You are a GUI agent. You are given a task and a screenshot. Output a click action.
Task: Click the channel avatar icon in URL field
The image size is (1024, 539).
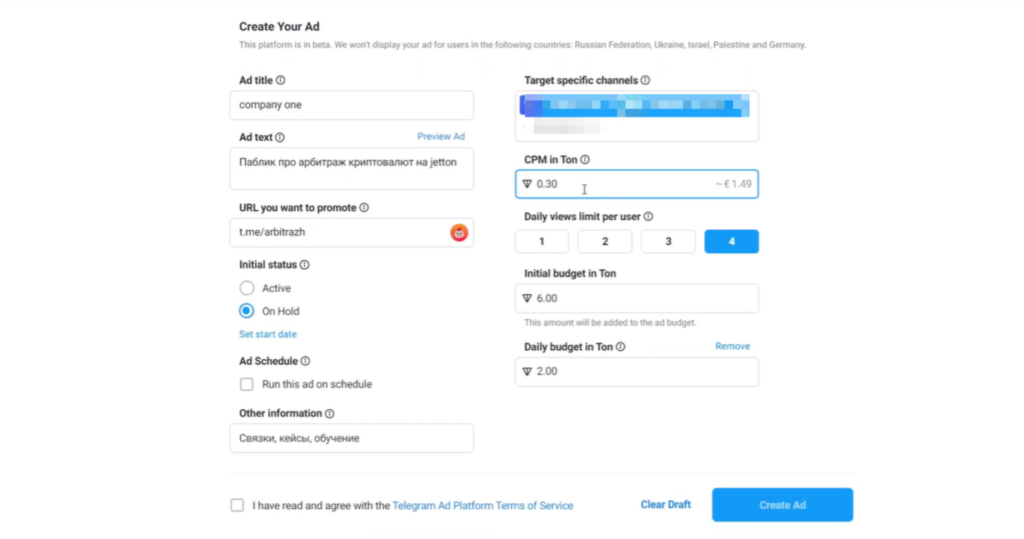click(x=459, y=233)
